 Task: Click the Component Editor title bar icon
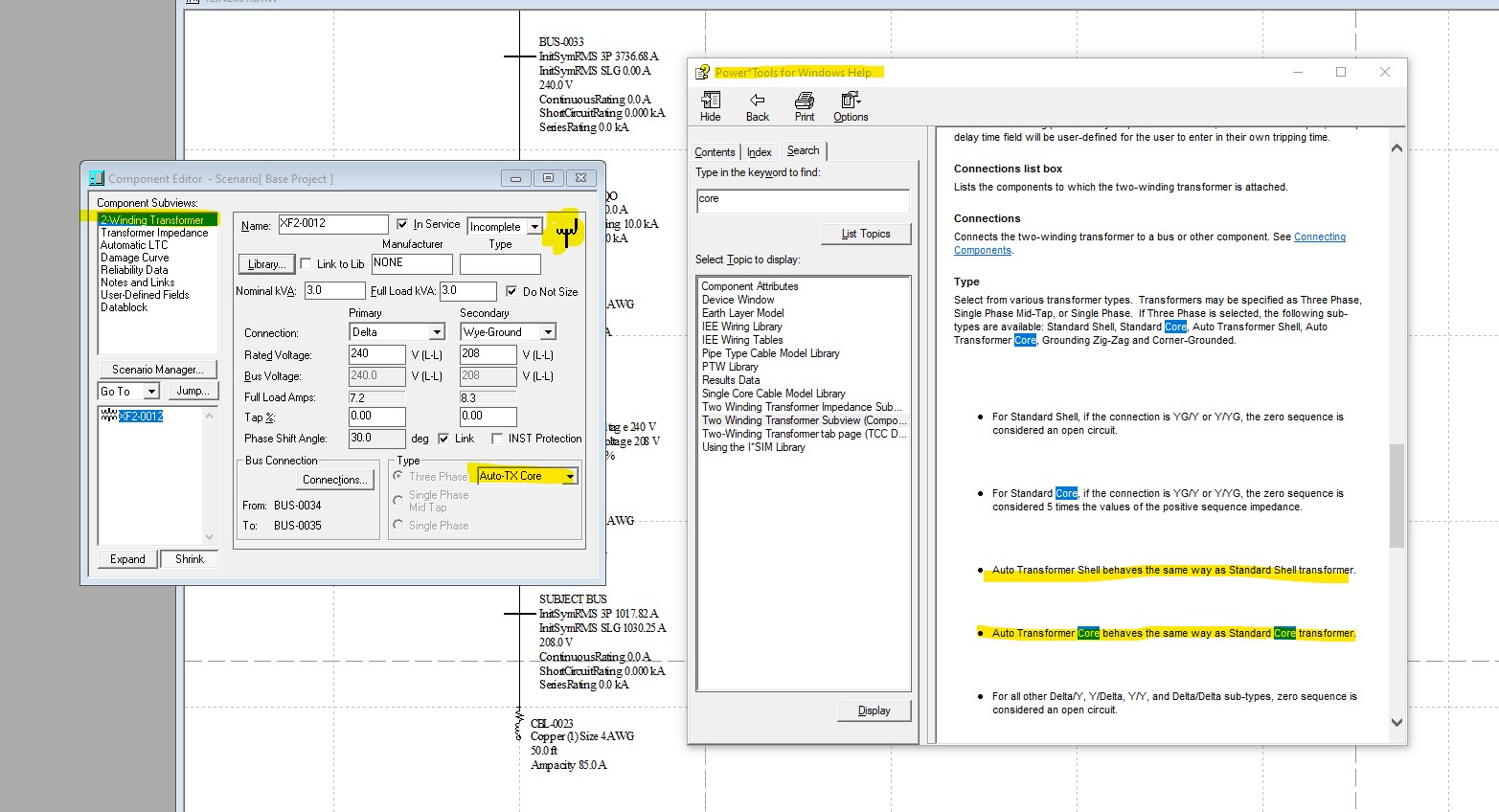point(96,179)
